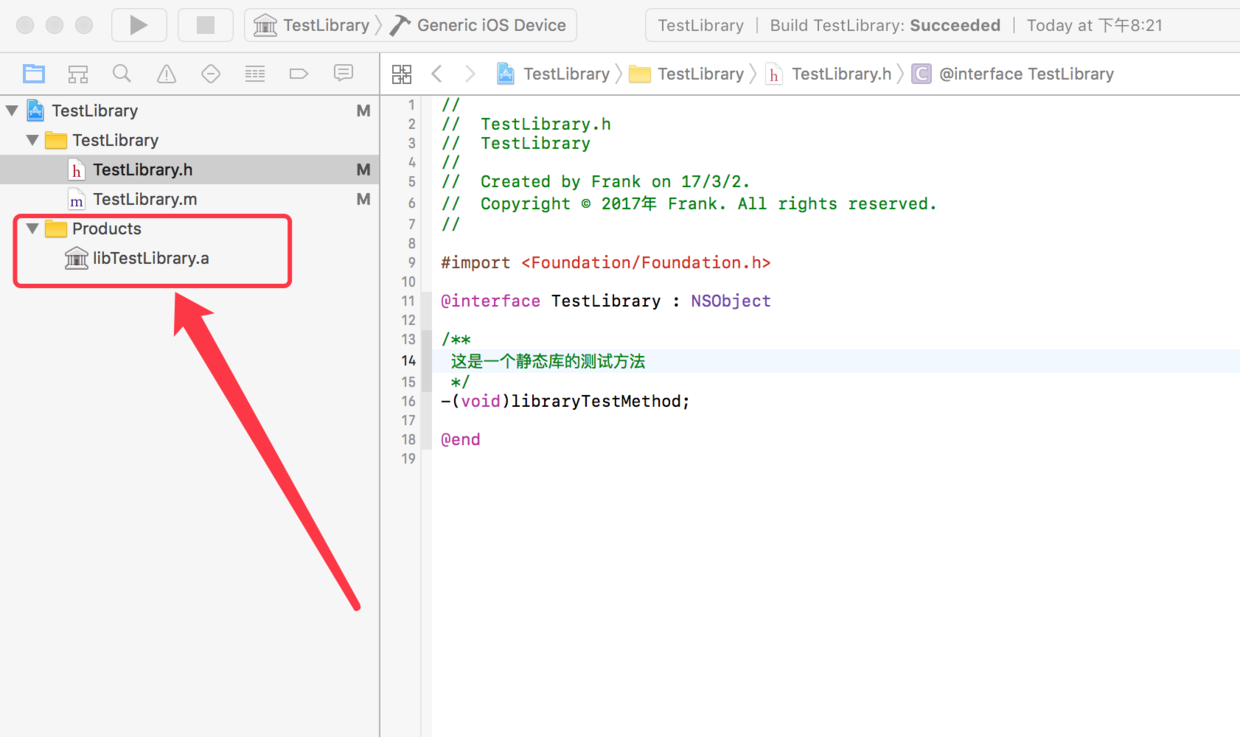Click the 'Created by Frank' comment
Image resolution: width=1240 pixels, height=737 pixels.
(x=595, y=182)
